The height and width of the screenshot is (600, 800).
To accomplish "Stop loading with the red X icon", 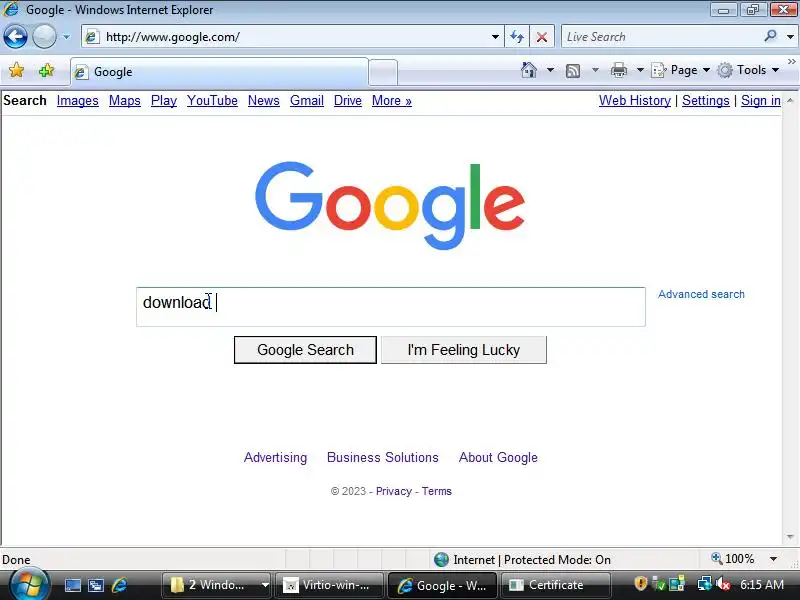I will coord(542,37).
